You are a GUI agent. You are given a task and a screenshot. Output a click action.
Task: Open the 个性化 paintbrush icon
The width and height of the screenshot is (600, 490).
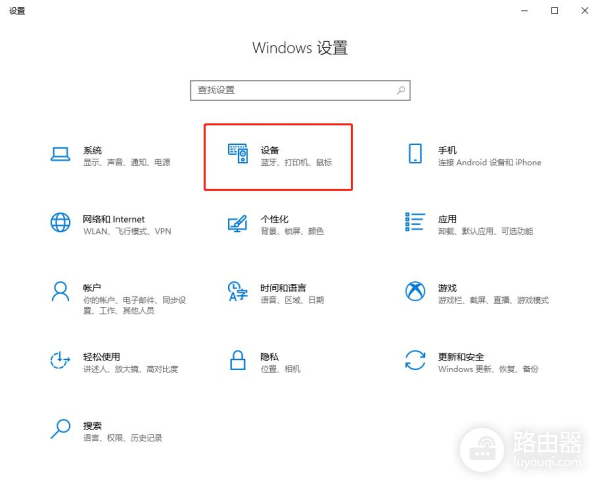pos(238,223)
